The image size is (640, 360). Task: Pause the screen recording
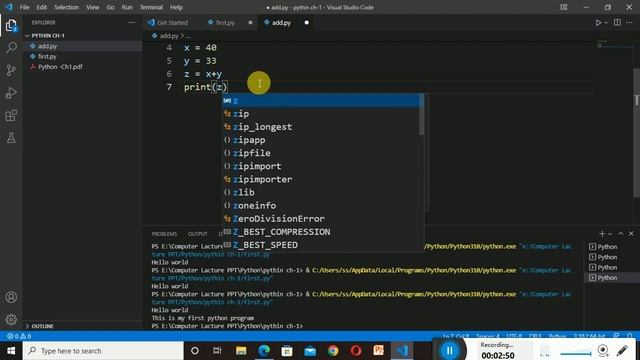pos(449,350)
